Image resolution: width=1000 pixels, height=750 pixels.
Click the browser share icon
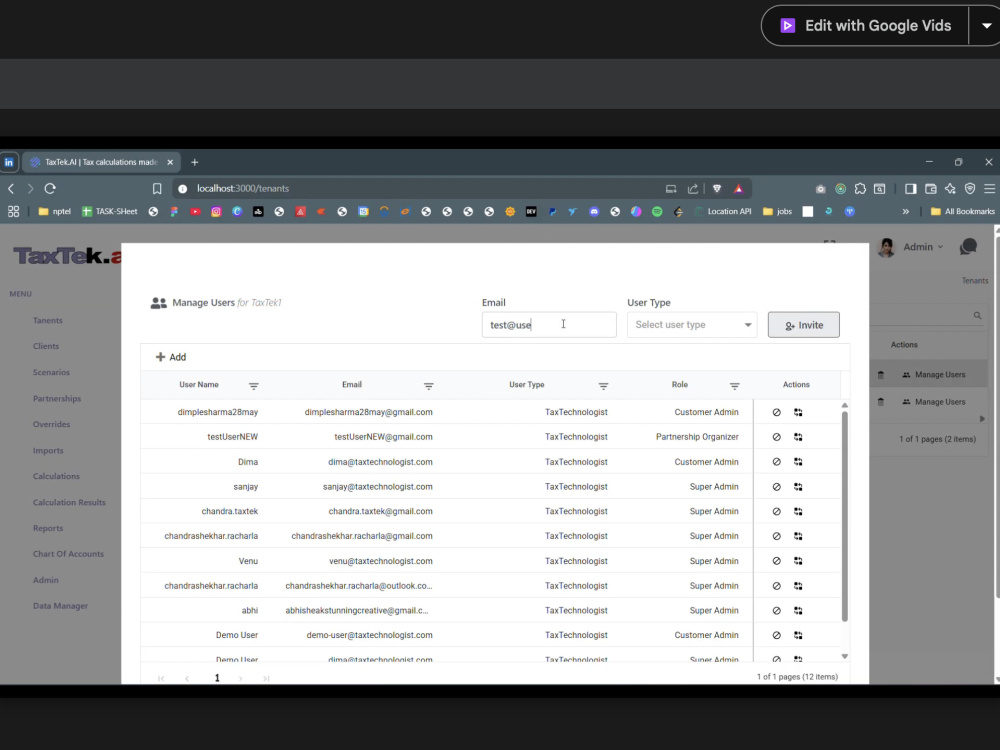693,189
